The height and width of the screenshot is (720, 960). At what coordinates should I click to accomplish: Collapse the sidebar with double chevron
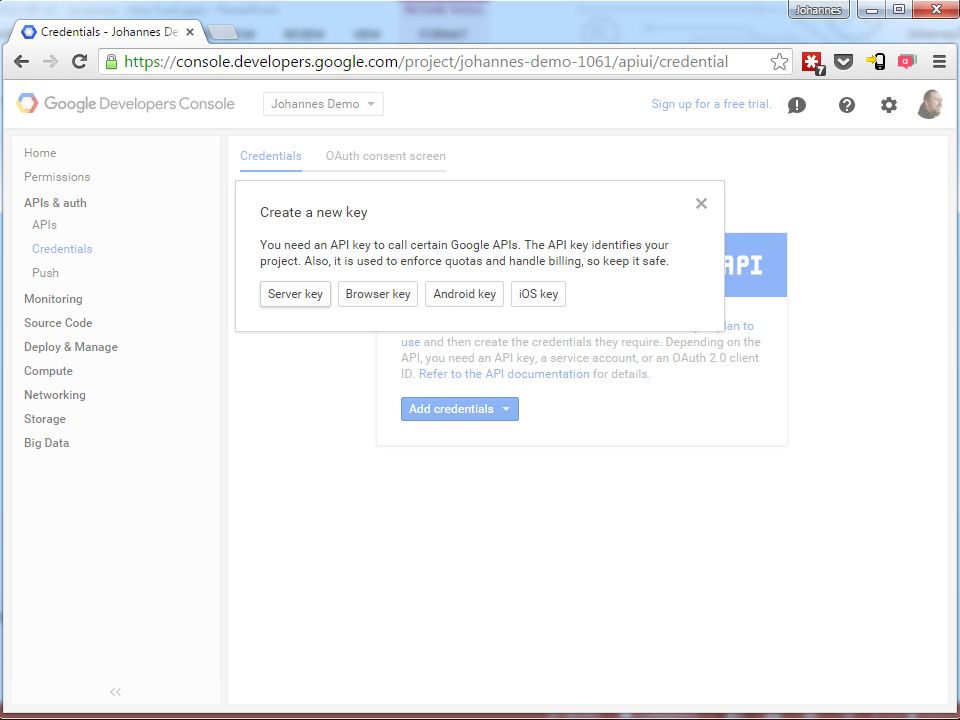click(x=115, y=692)
